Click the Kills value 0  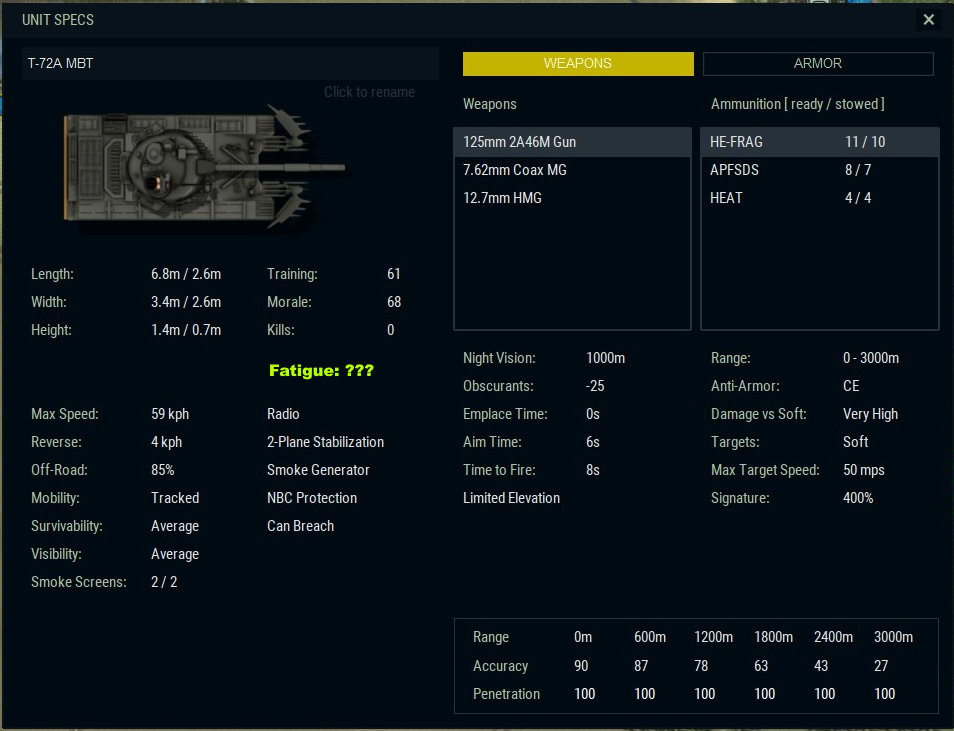pyautogui.click(x=391, y=330)
